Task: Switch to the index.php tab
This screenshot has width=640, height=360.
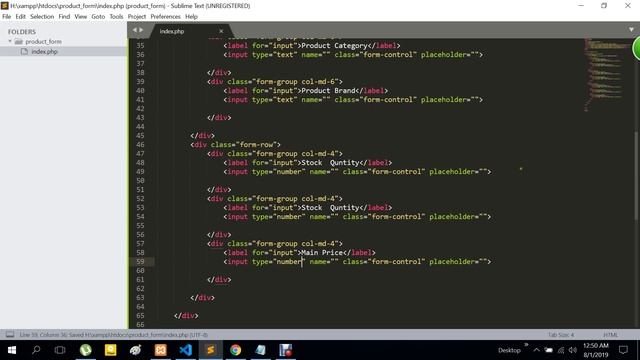Action: pyautogui.click(x=172, y=31)
